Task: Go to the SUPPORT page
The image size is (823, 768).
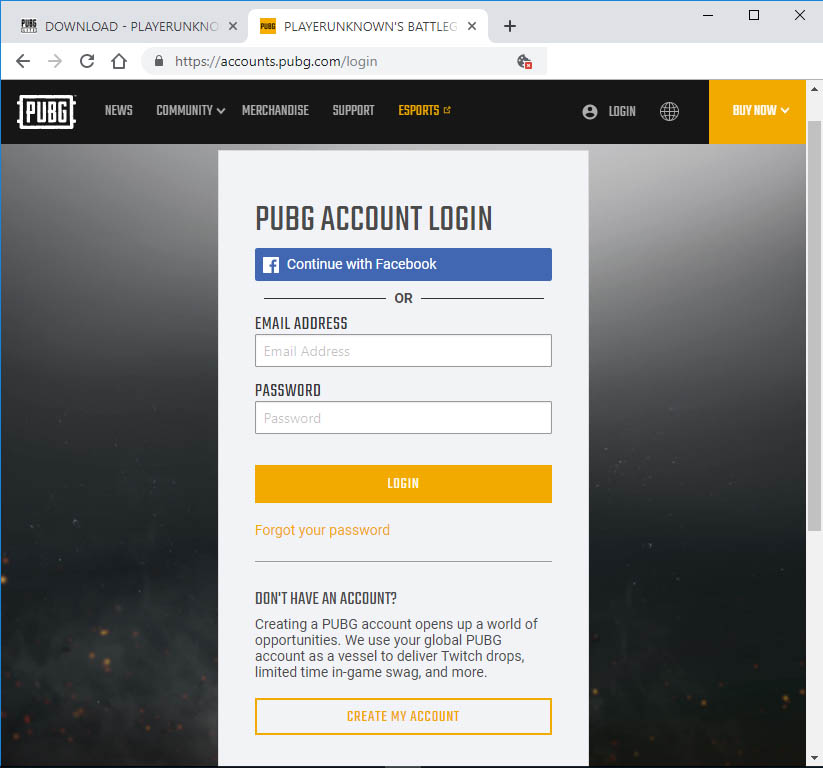Action: click(x=353, y=110)
